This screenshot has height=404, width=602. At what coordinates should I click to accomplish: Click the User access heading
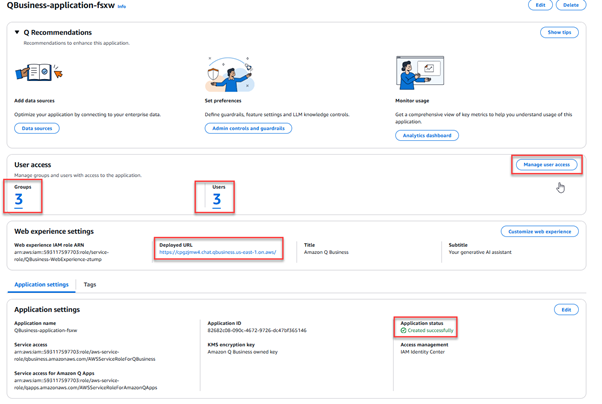33,165
